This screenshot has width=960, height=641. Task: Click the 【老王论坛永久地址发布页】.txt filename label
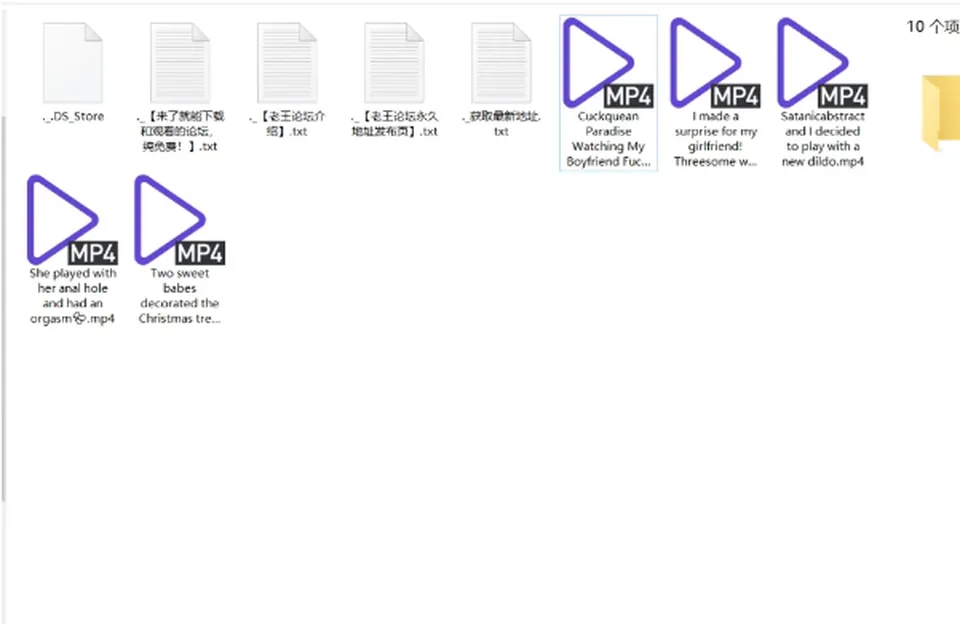[x=394, y=124]
